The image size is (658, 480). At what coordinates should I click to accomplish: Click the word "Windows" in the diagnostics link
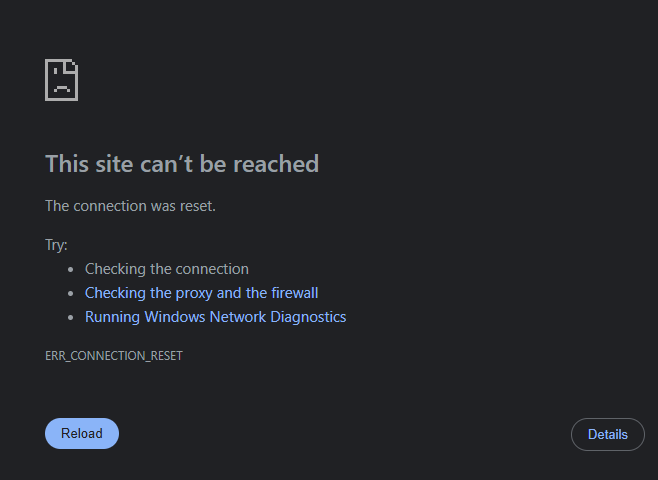pyautogui.click(x=173, y=317)
